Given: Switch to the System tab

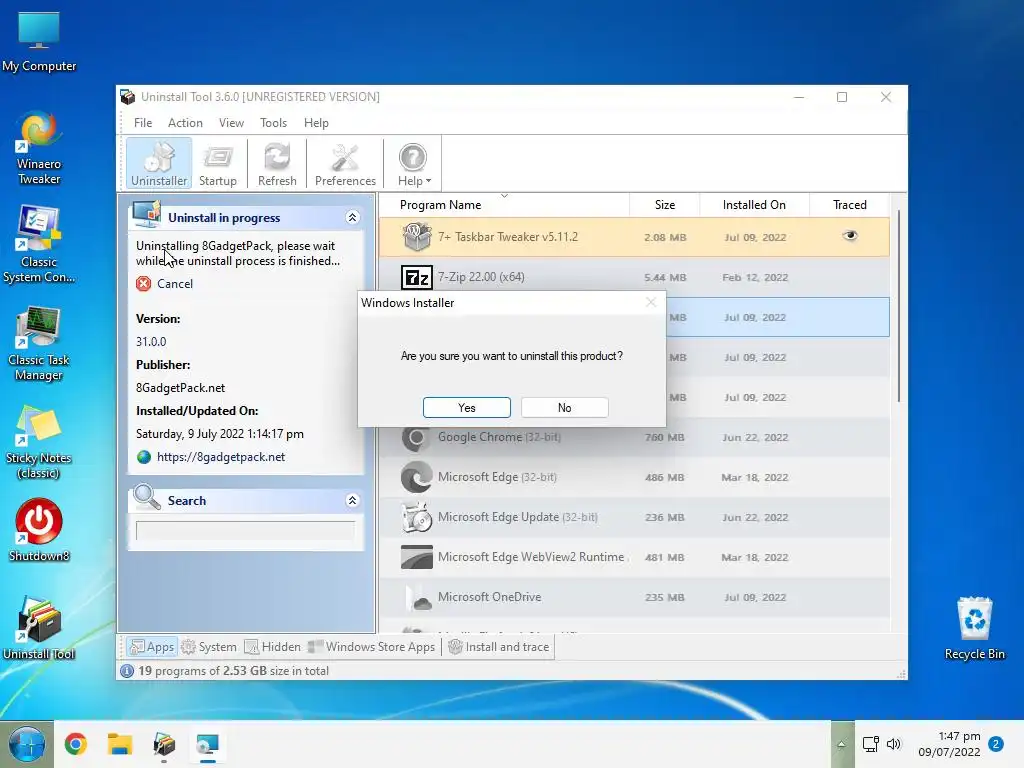Looking at the screenshot, I should pos(208,647).
